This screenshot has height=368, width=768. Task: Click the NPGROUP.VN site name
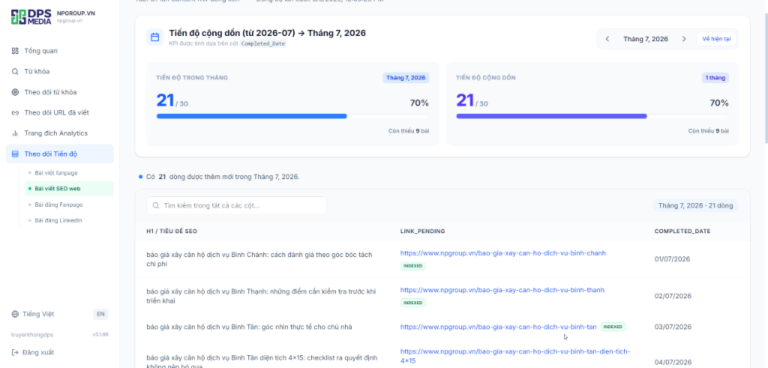(x=76, y=13)
